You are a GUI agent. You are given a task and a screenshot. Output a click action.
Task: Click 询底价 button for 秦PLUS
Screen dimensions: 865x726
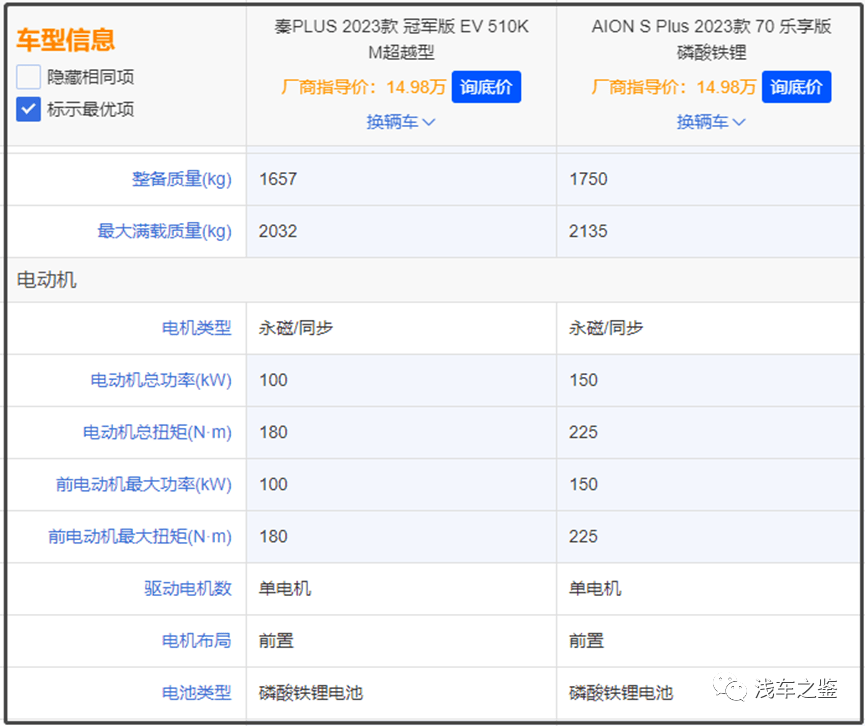(x=486, y=87)
